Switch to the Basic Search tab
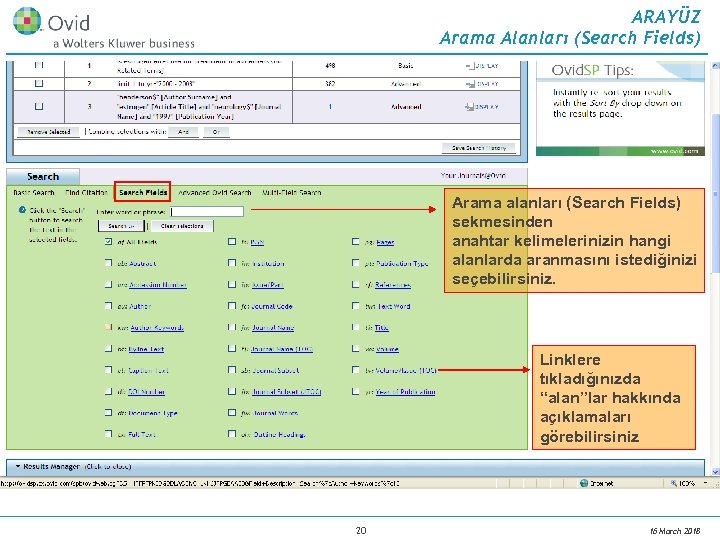This screenshot has width=720, height=540. pos(34,192)
